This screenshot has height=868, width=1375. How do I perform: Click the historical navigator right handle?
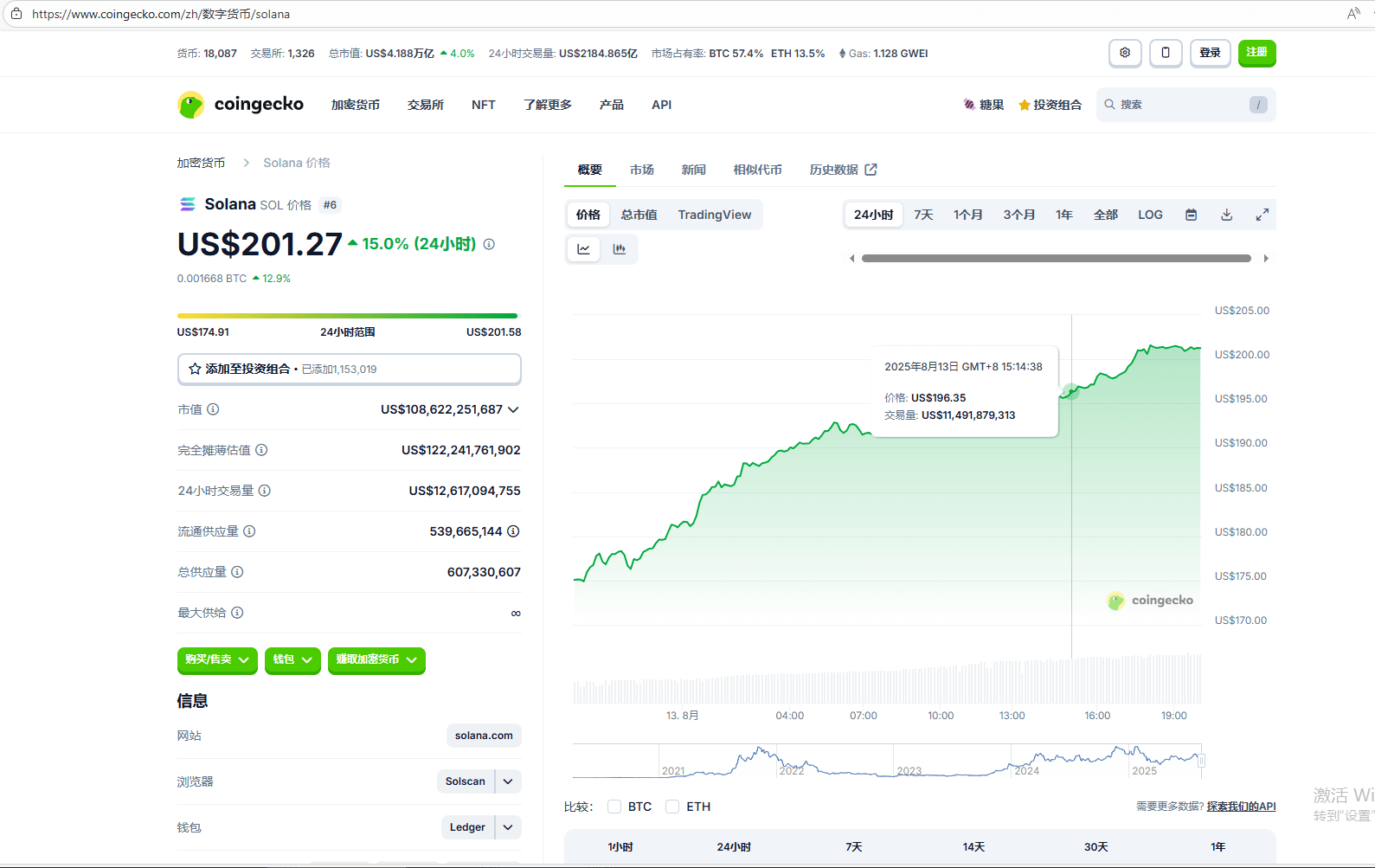pyautogui.click(x=1201, y=761)
